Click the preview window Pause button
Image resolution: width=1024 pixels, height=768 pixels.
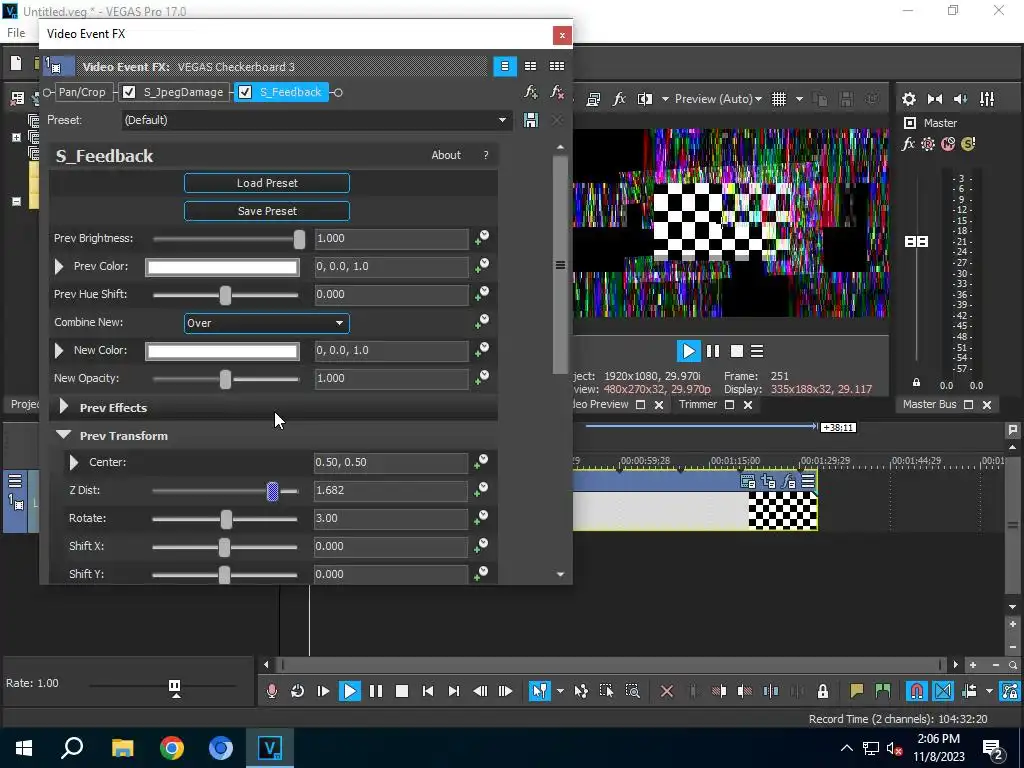click(x=713, y=351)
